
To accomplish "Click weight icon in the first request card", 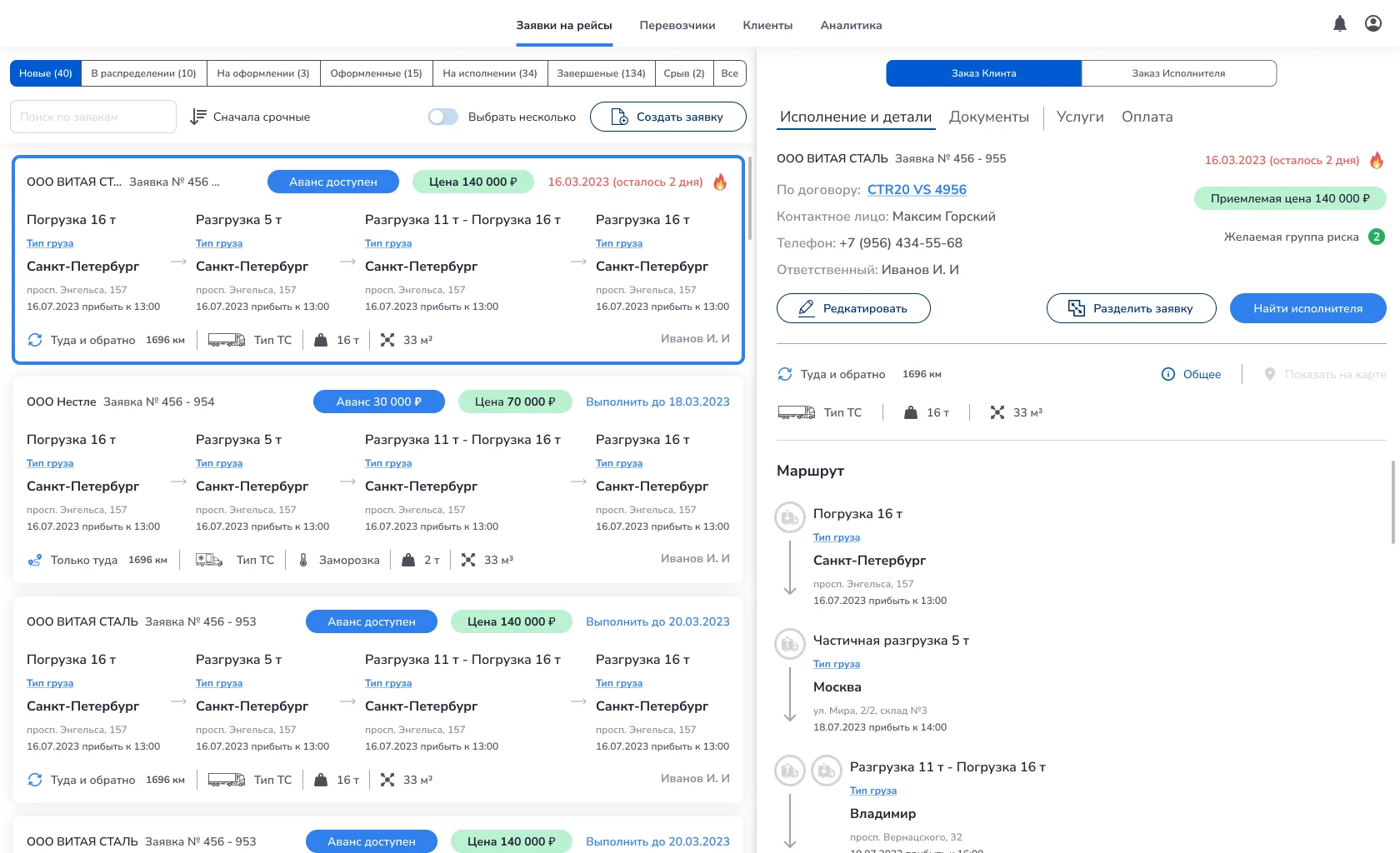I will click(321, 340).
